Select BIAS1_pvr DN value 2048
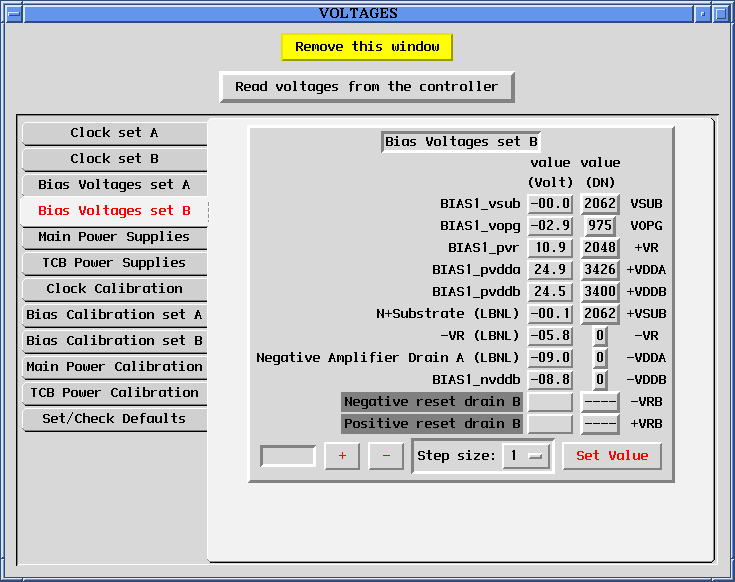This screenshot has height=582, width=735. point(600,248)
